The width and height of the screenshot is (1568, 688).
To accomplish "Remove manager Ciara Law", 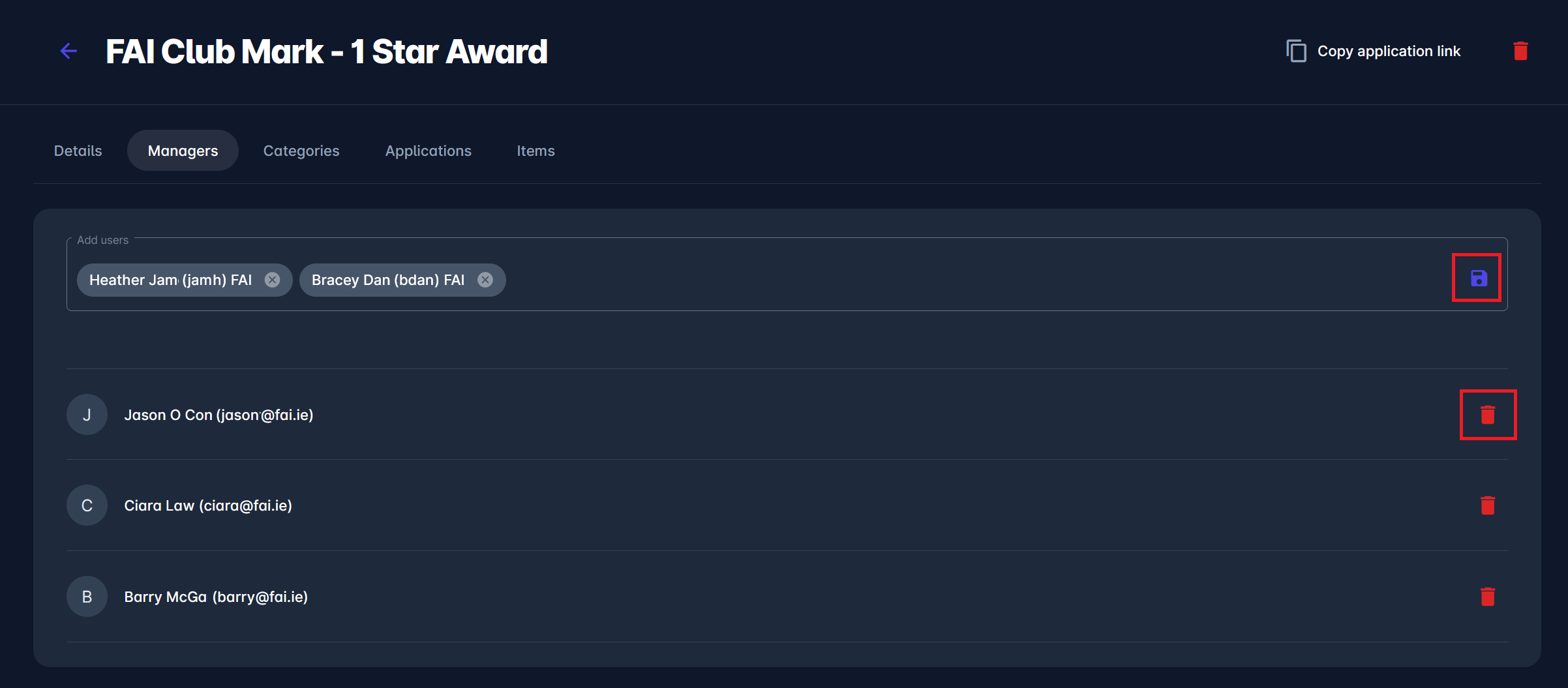I will click(1488, 505).
